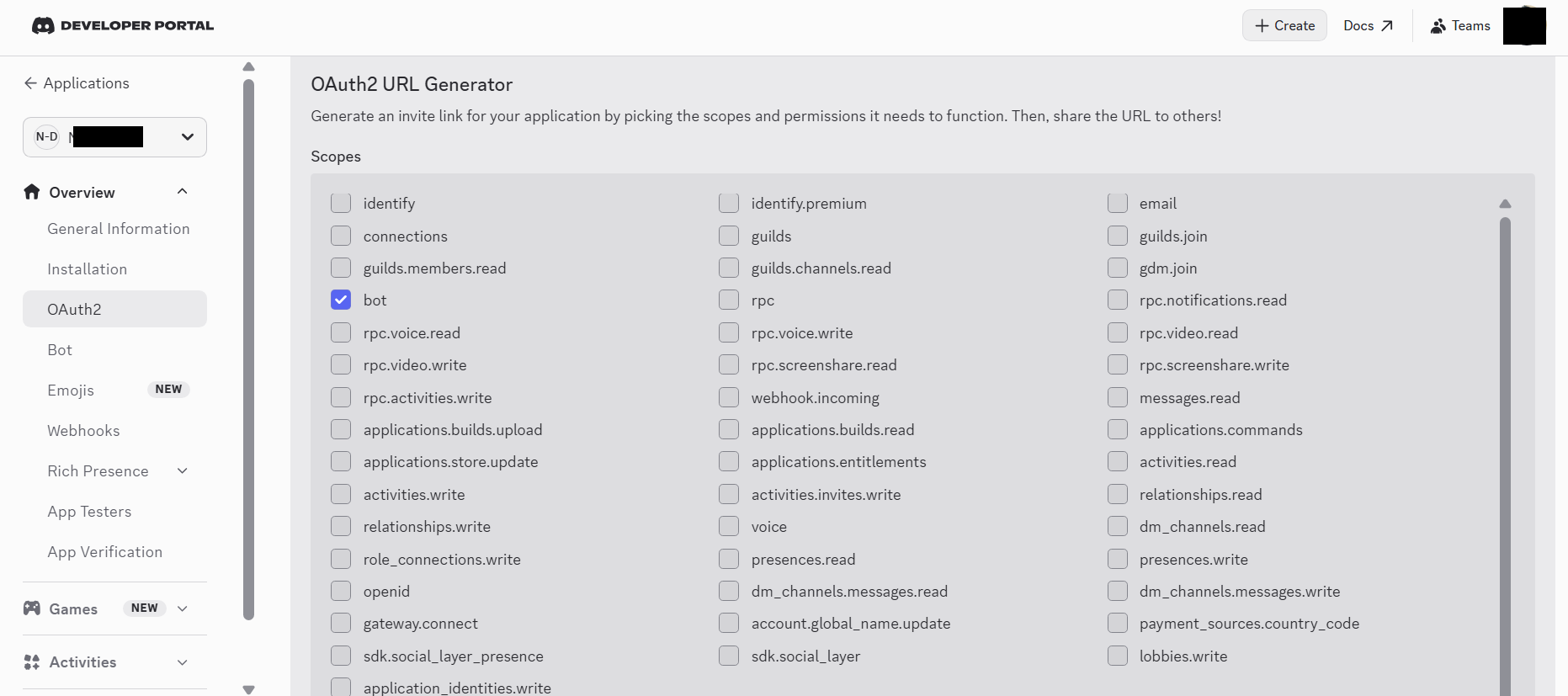Collapse the Overview section chevron
Image resolution: width=1568 pixels, height=696 pixels.
pos(182,192)
